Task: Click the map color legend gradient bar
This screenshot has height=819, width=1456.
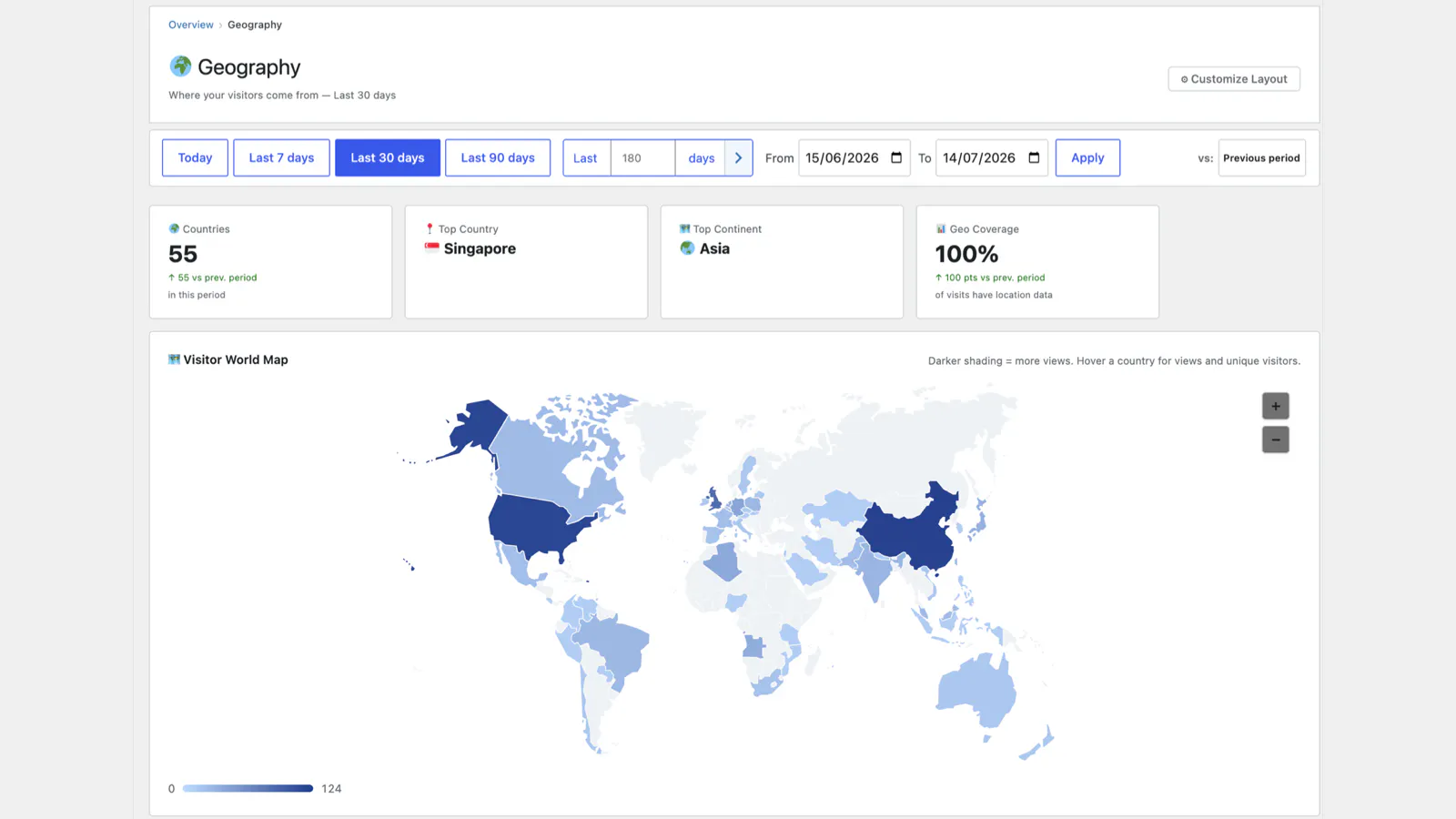Action: point(248,788)
